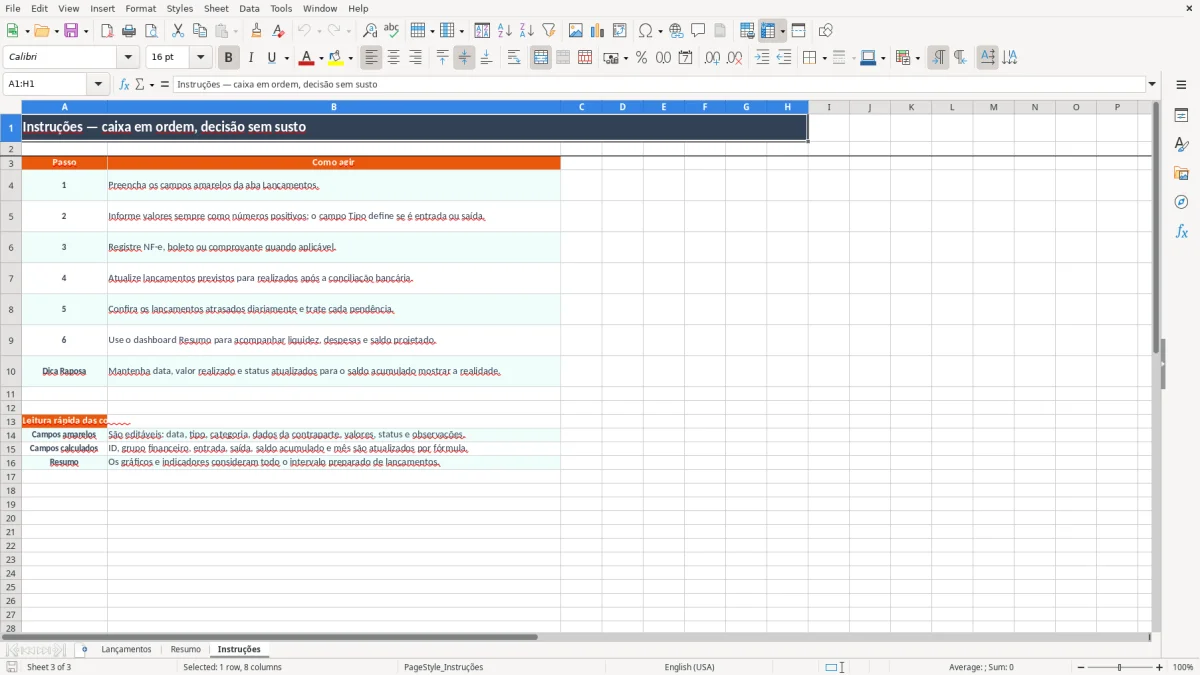Click the Cut scissors icon
Screen dimensions: 1200x675
click(178, 31)
